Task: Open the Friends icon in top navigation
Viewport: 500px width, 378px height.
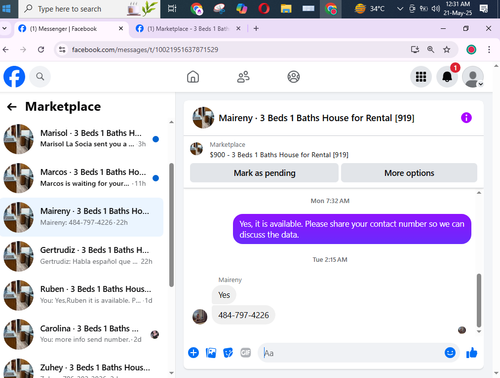Action: point(243,77)
